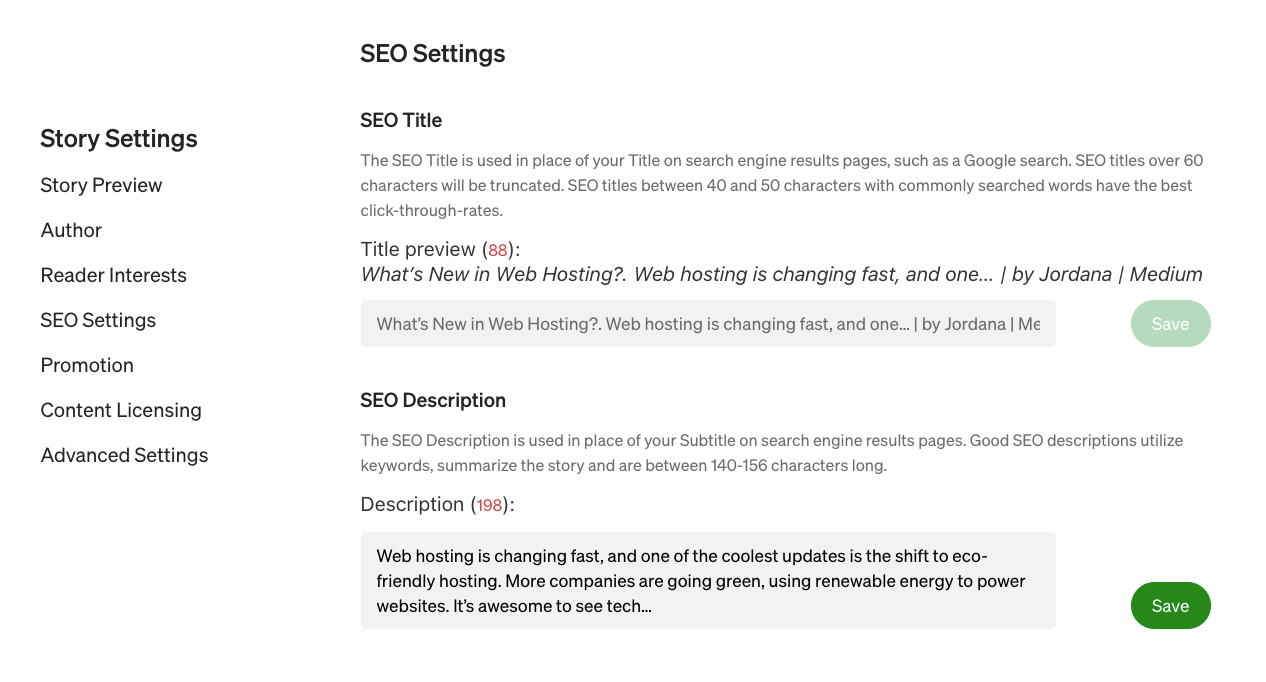Click the red description character count 198

(x=489, y=505)
